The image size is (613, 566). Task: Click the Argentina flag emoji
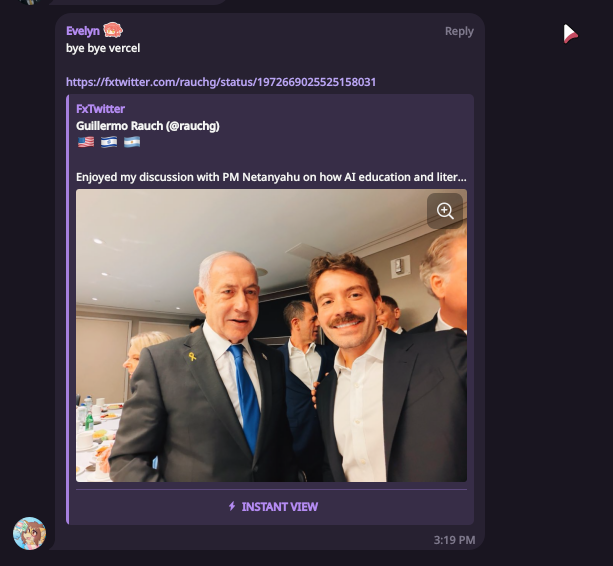131,143
